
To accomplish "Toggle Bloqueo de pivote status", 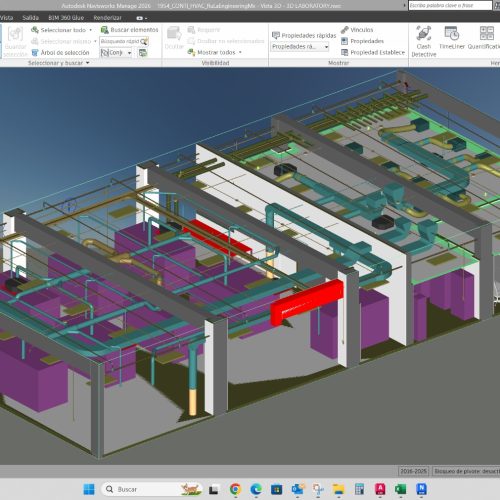I will [x=466, y=471].
